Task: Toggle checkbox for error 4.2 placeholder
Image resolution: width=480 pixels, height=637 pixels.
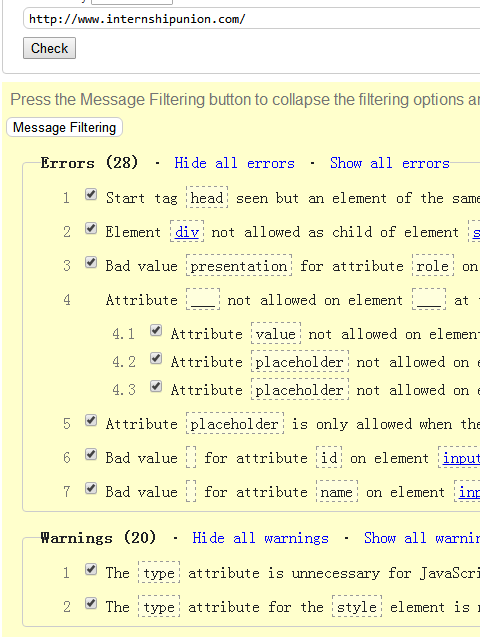Action: pos(156,359)
